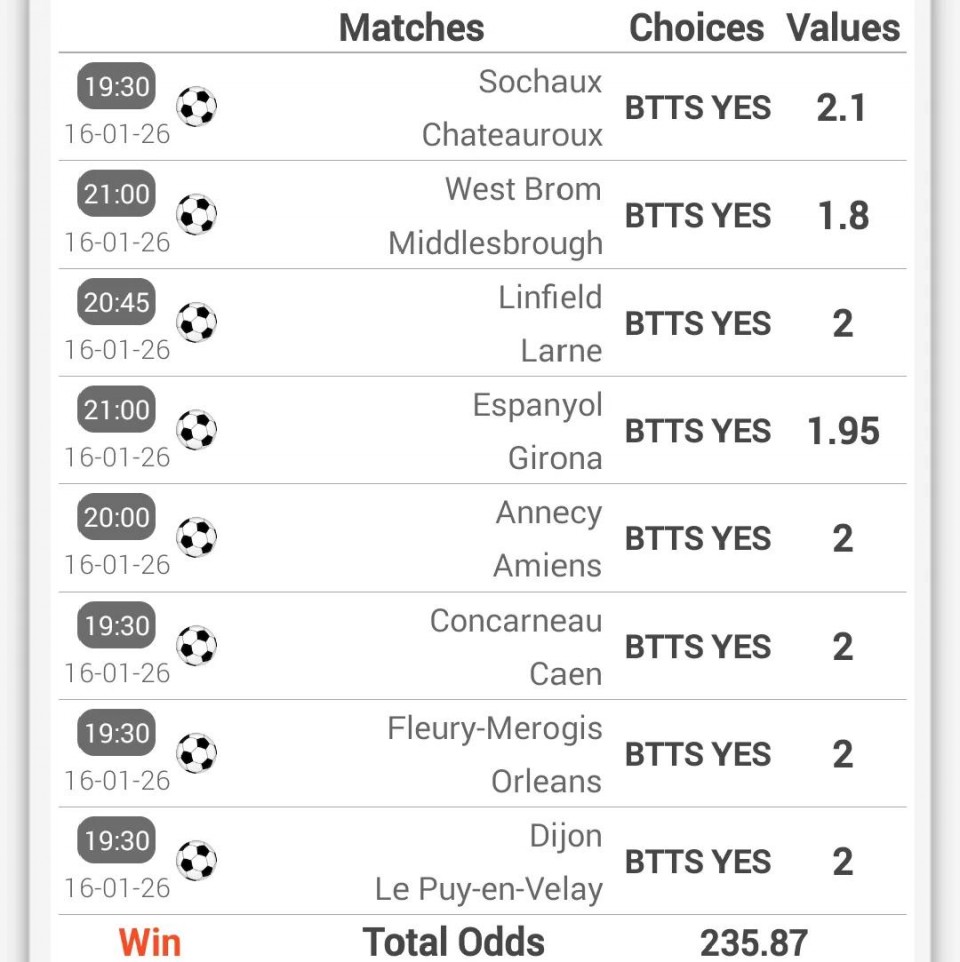Viewport: 960px width, 962px height.
Task: Tap the 20:45 time badge for Linfield
Action: pyautogui.click(x=117, y=302)
